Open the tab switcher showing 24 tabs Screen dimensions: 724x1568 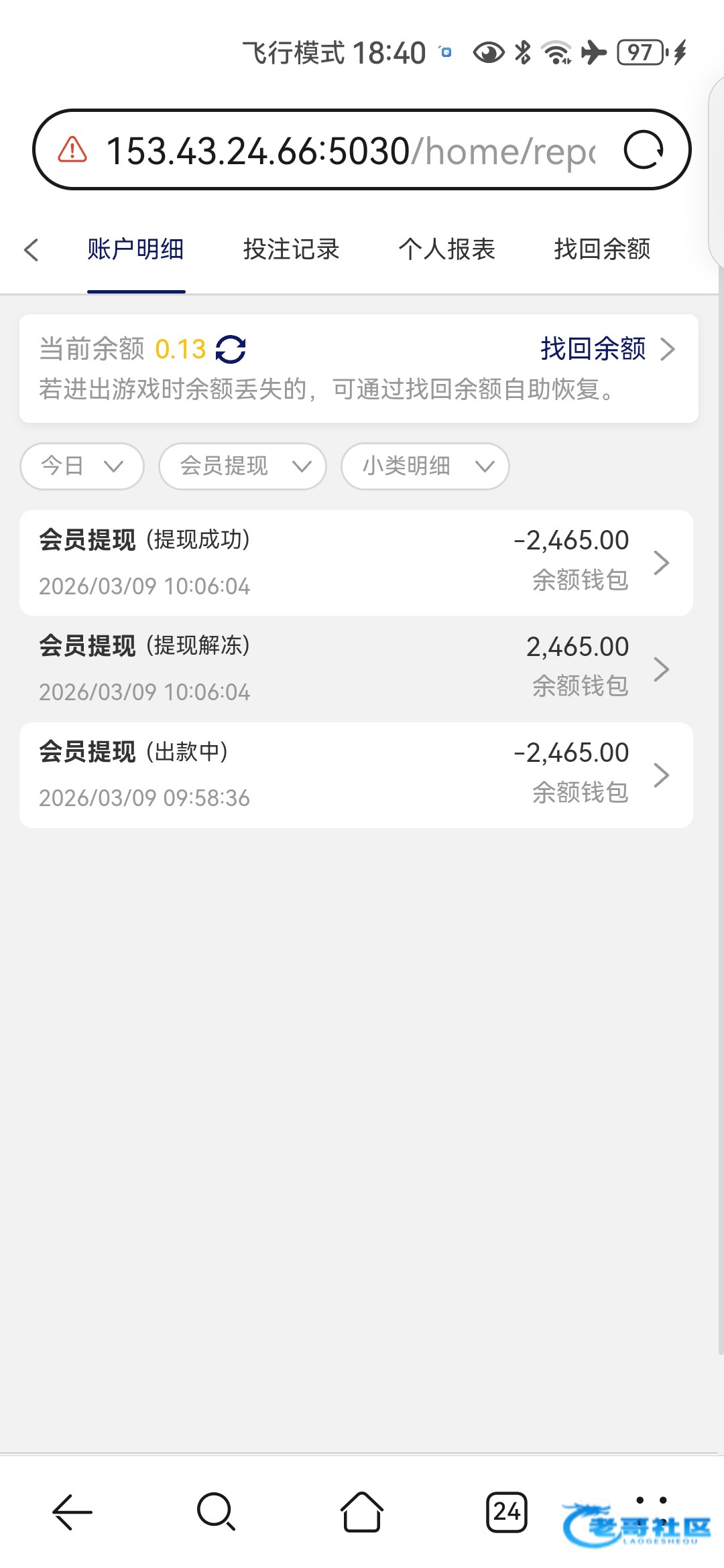[507, 1512]
